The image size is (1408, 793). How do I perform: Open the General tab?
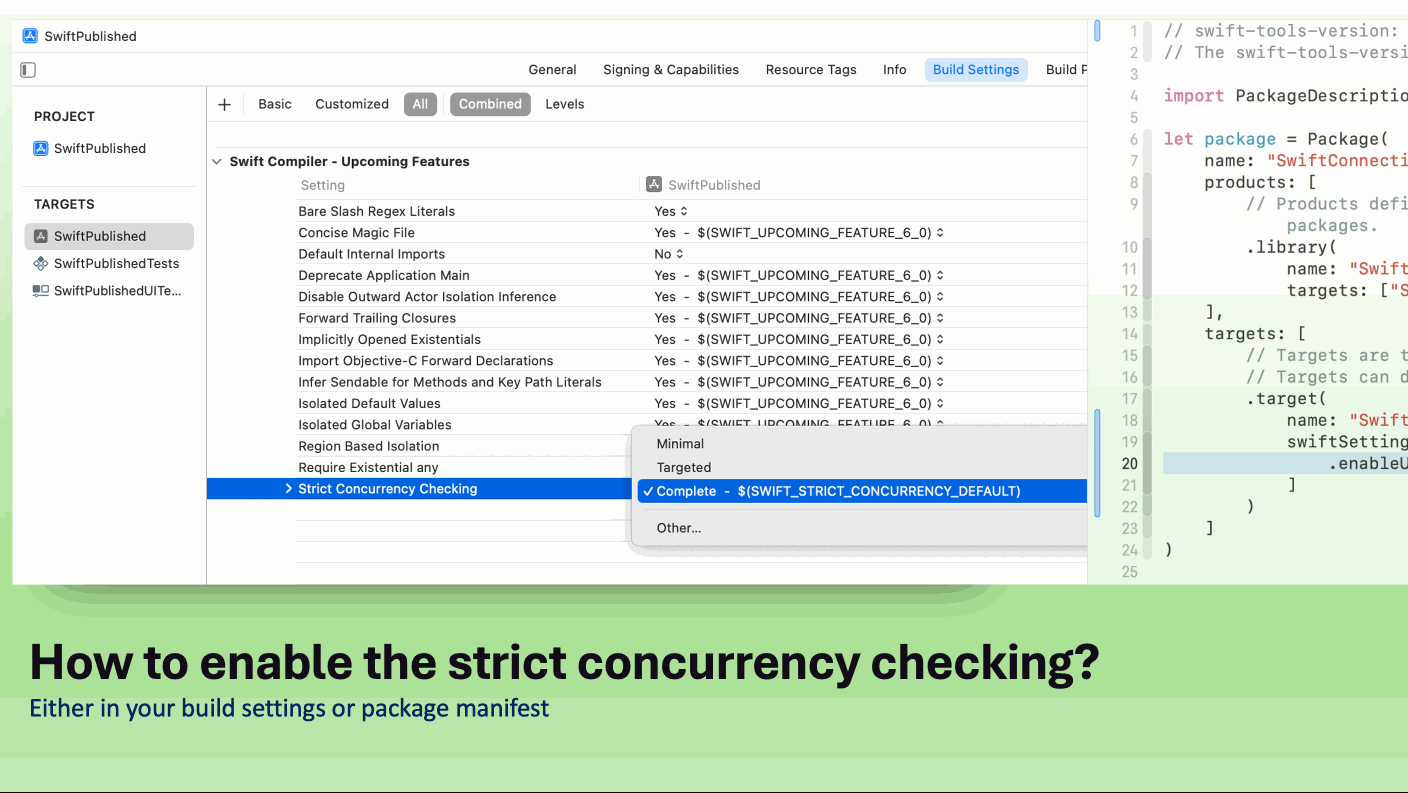553,70
